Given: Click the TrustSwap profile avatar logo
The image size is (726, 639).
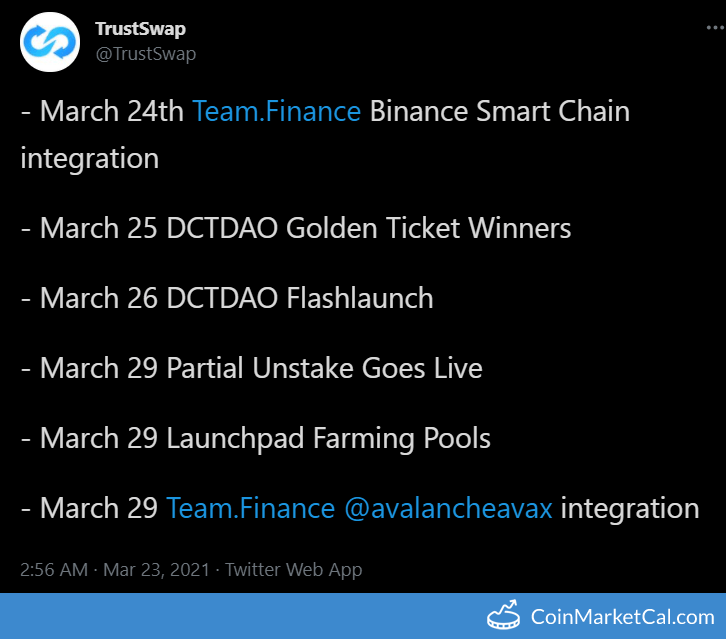Looking at the screenshot, I should click(x=50, y=42).
